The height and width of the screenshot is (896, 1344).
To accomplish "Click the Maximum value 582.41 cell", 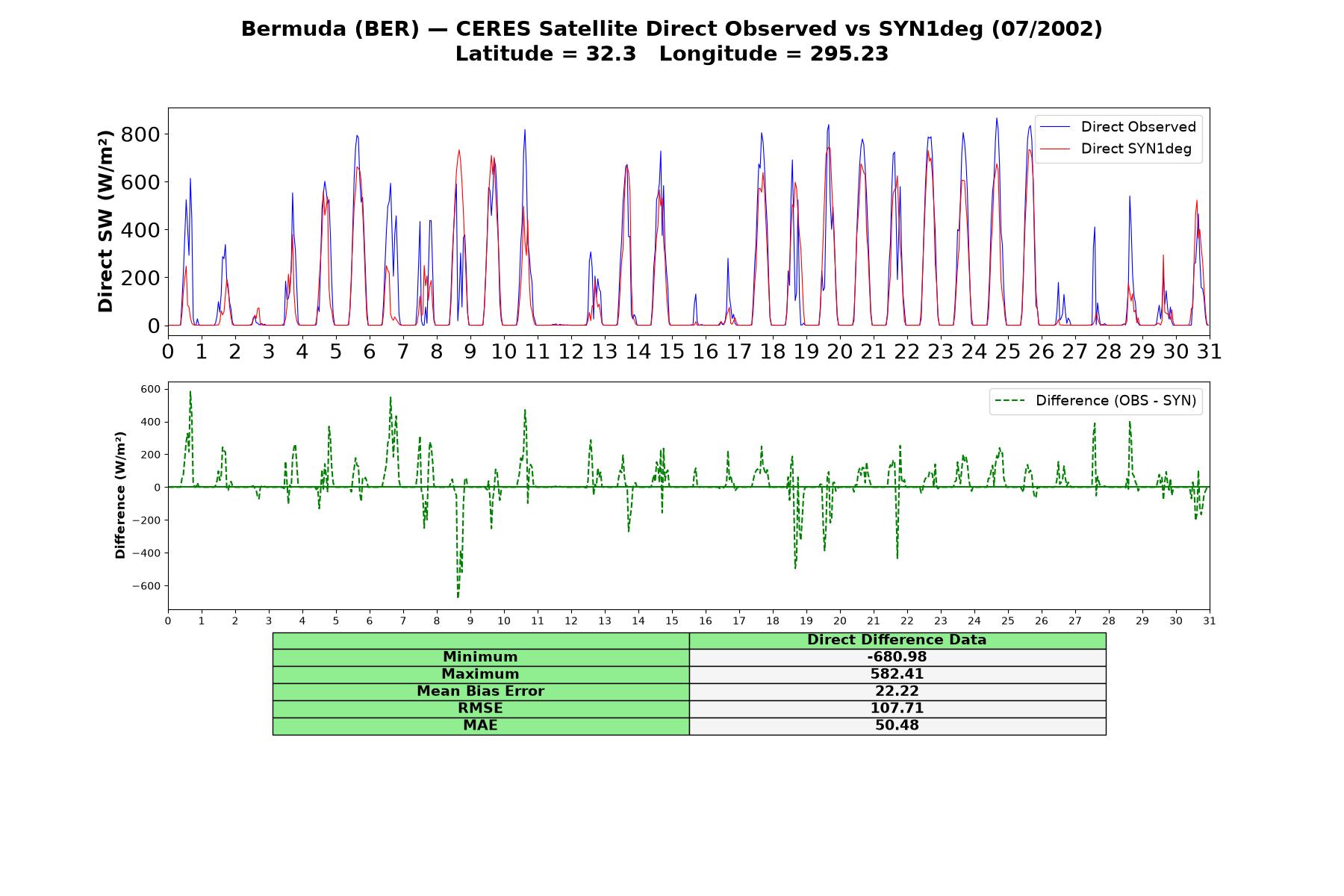I will click(897, 674).
